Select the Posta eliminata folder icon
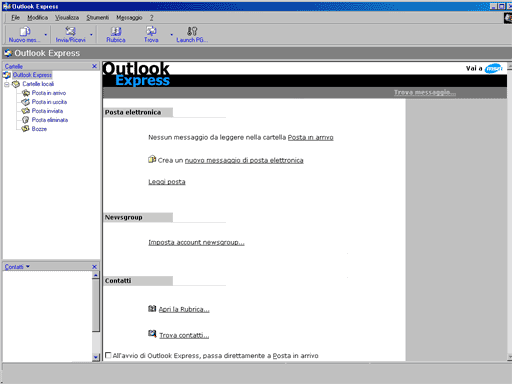Screen dimensions: 512x384 (25, 120)
